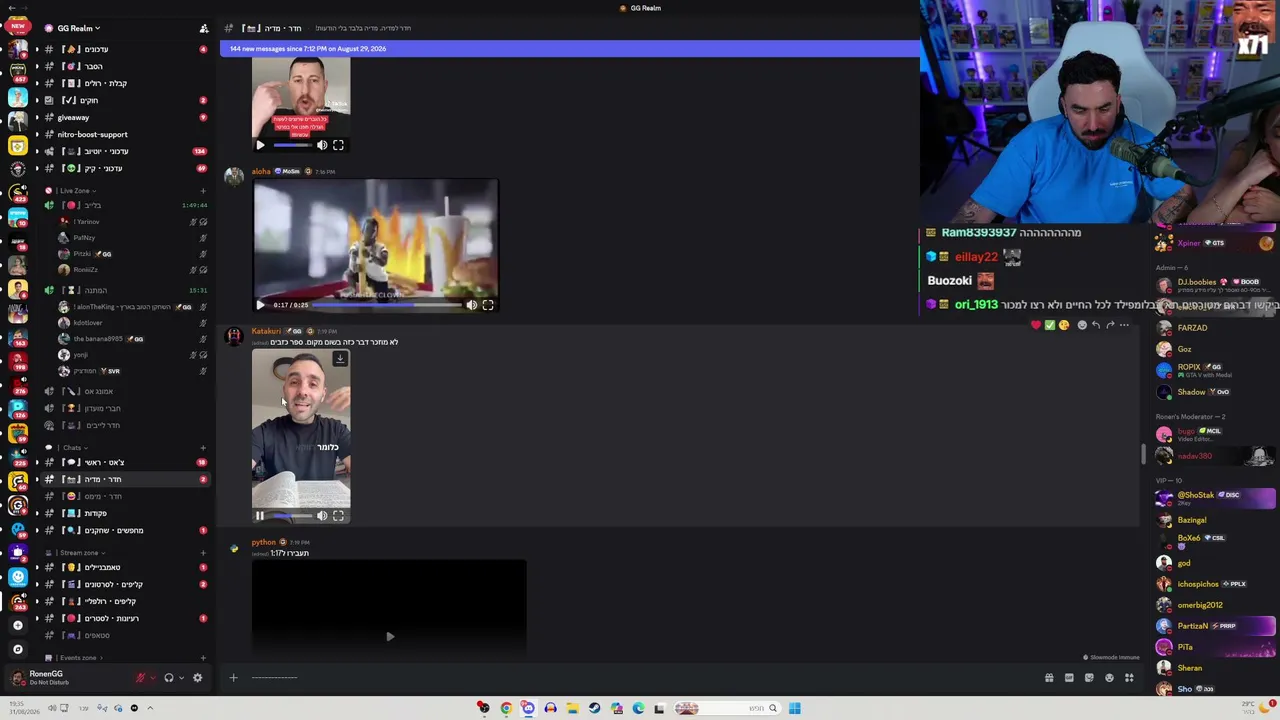1280x720 pixels.
Task: Add a channel to Live Zone category
Action: [203, 190]
